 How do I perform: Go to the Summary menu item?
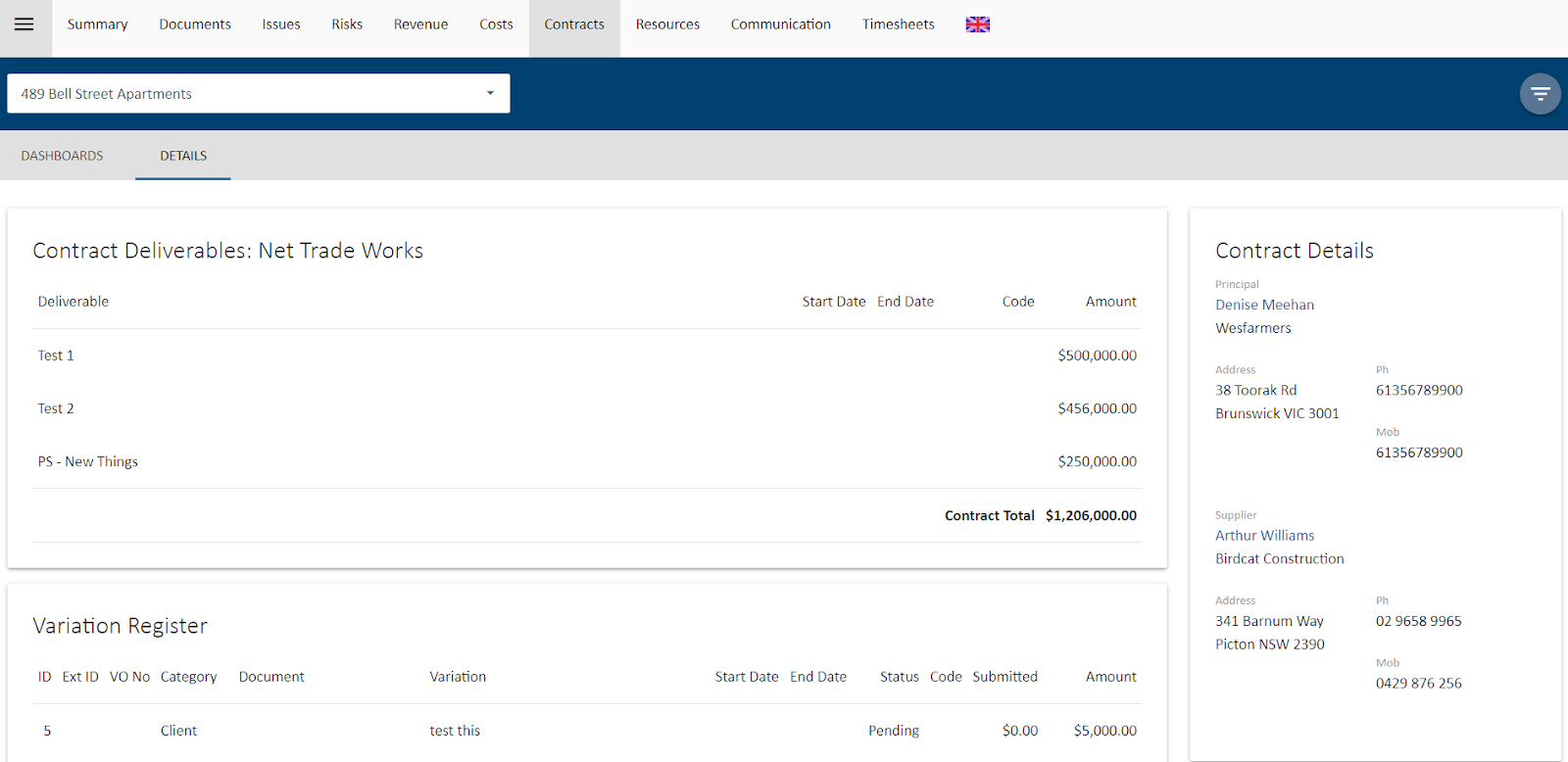click(97, 24)
